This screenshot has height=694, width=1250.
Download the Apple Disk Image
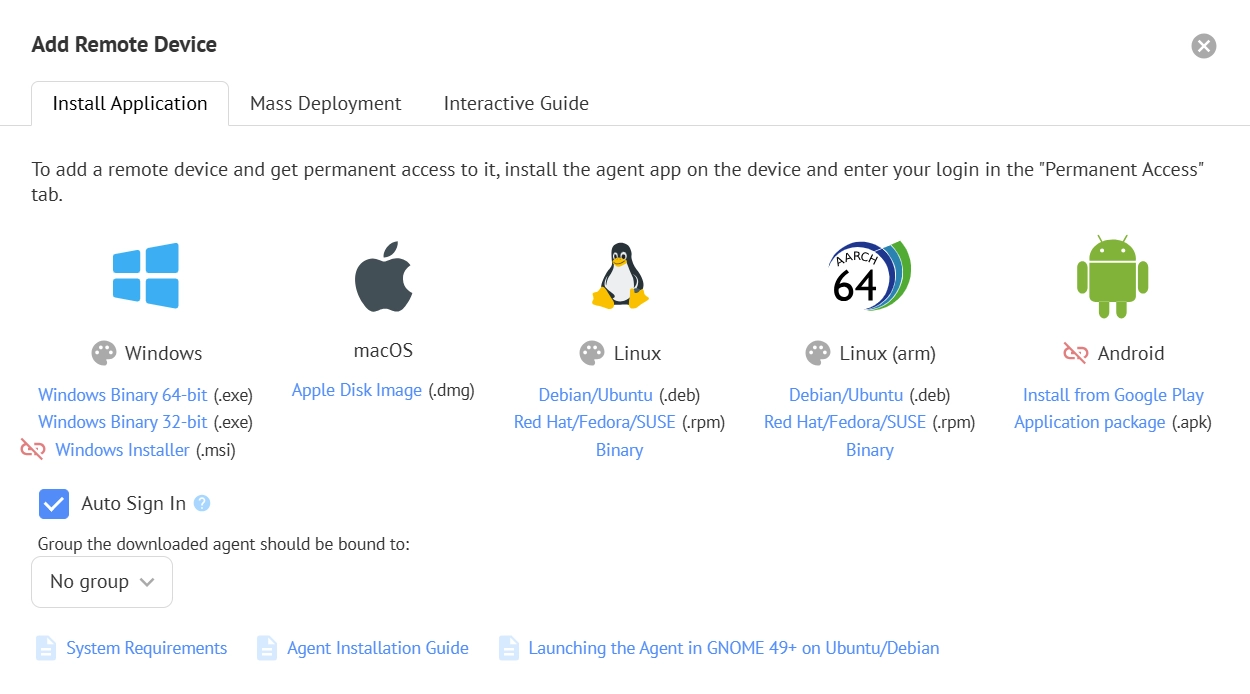click(357, 390)
